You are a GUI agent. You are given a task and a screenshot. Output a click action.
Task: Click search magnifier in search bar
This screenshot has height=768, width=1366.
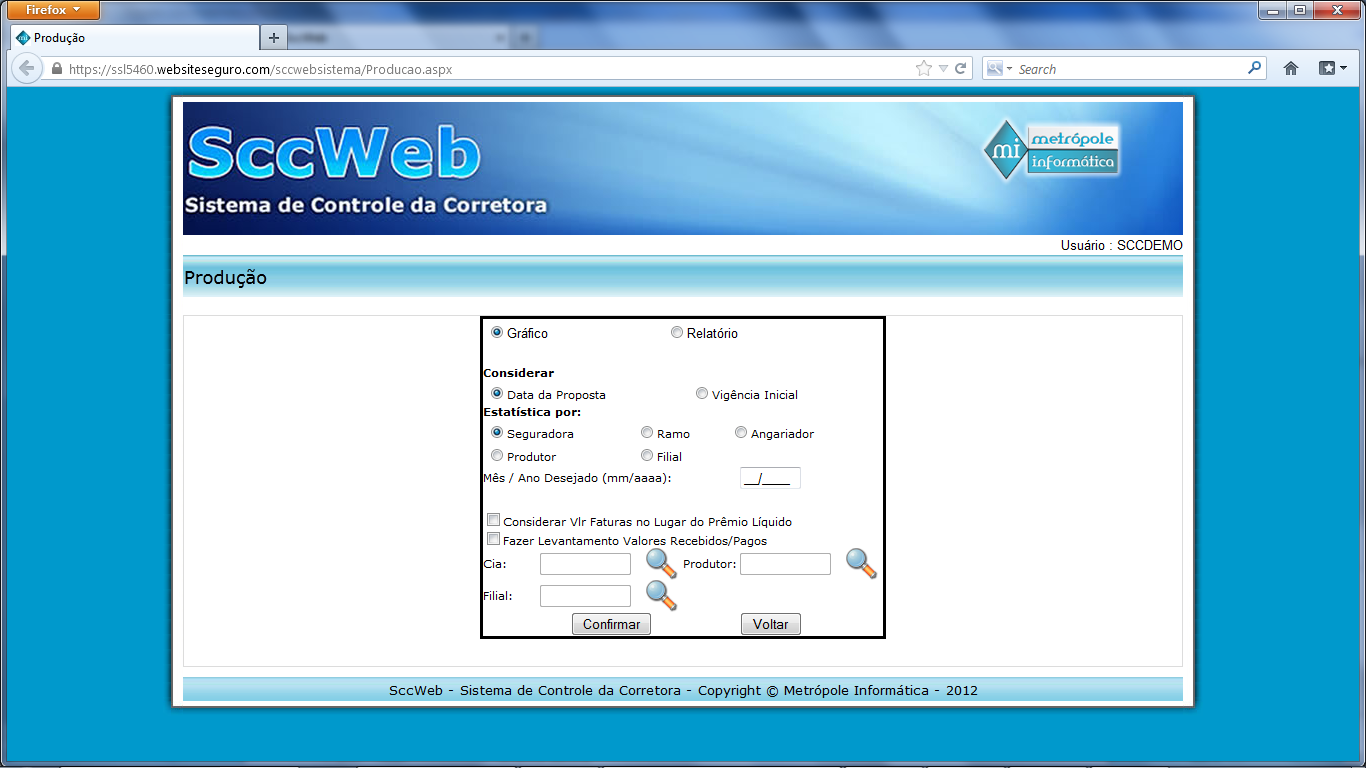(x=1255, y=68)
